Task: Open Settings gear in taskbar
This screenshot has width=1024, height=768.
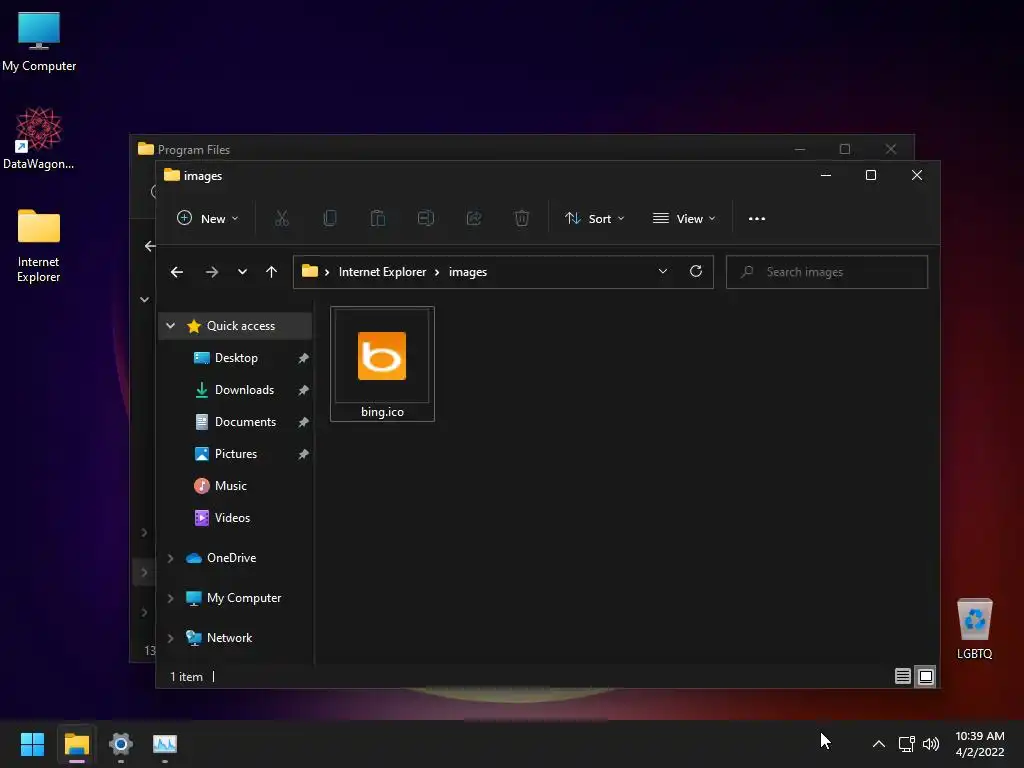Action: click(x=121, y=744)
